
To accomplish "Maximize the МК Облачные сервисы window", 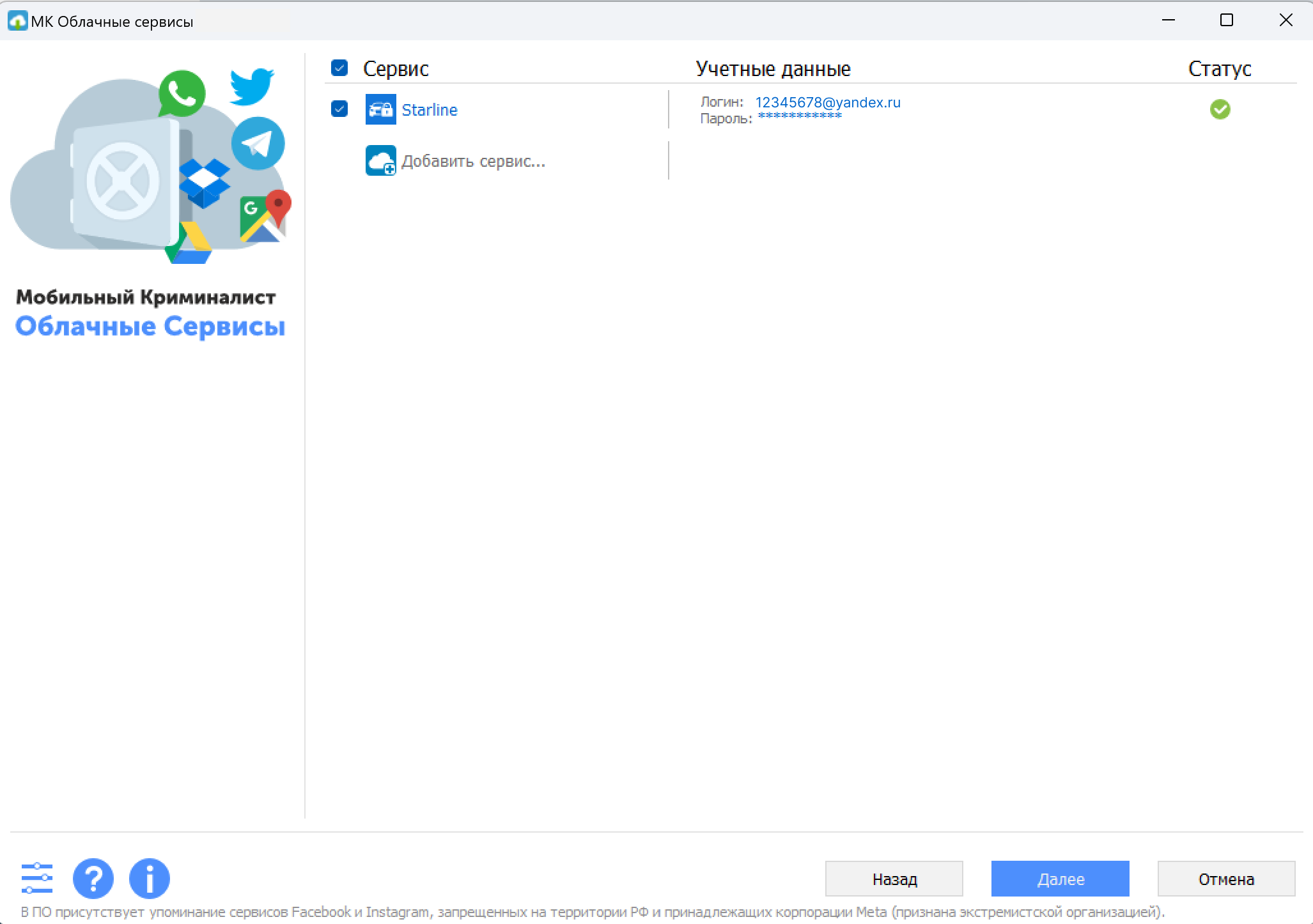I will tap(1226, 20).
